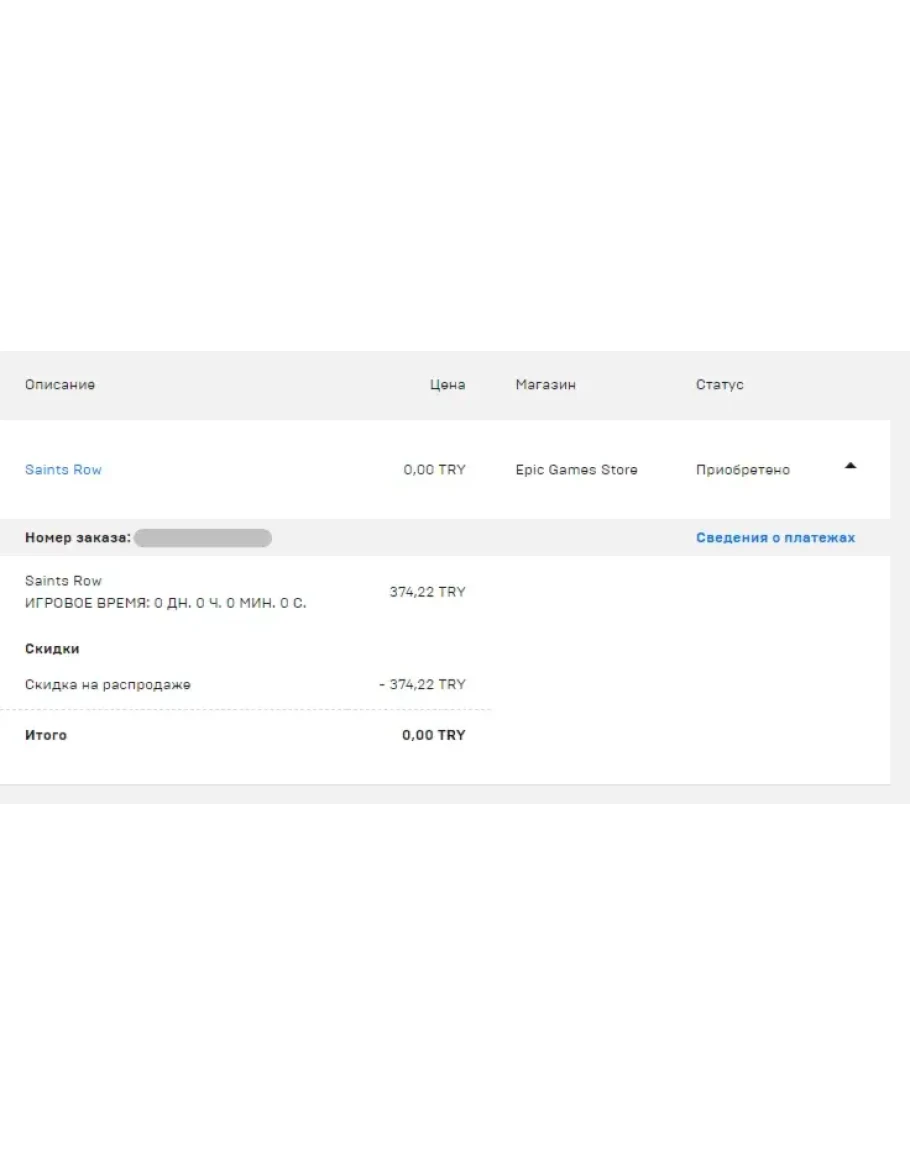The image size is (910, 1155).
Task: Select the Saints Row line item in details
Action: click(63, 581)
